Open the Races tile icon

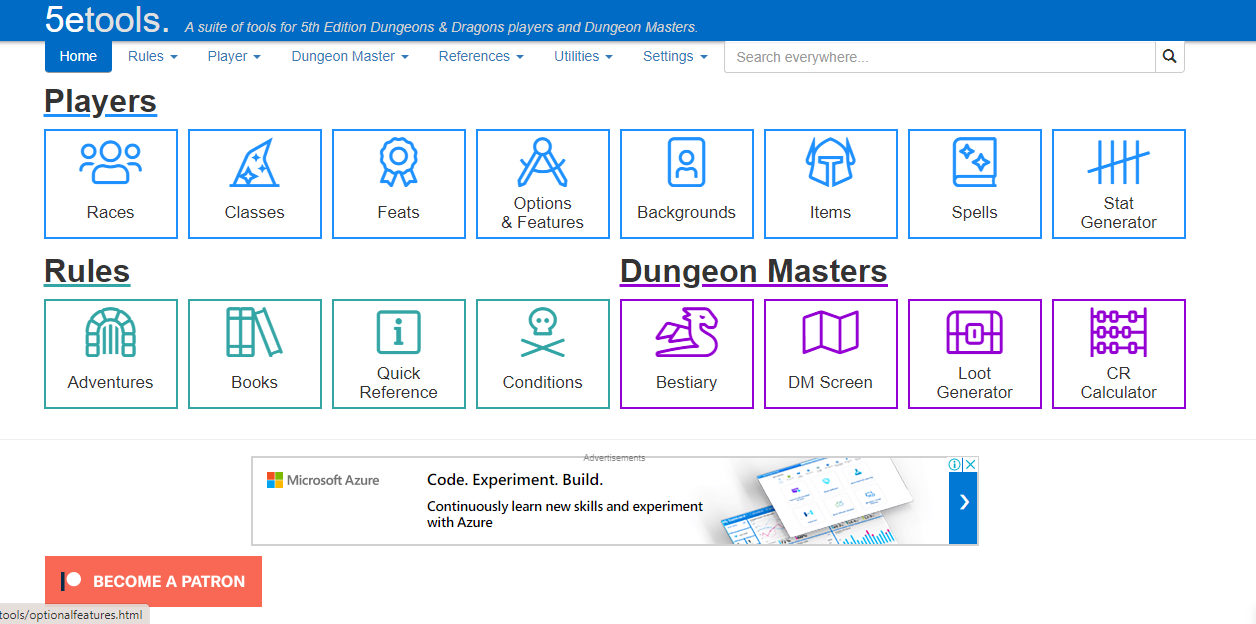(x=111, y=163)
